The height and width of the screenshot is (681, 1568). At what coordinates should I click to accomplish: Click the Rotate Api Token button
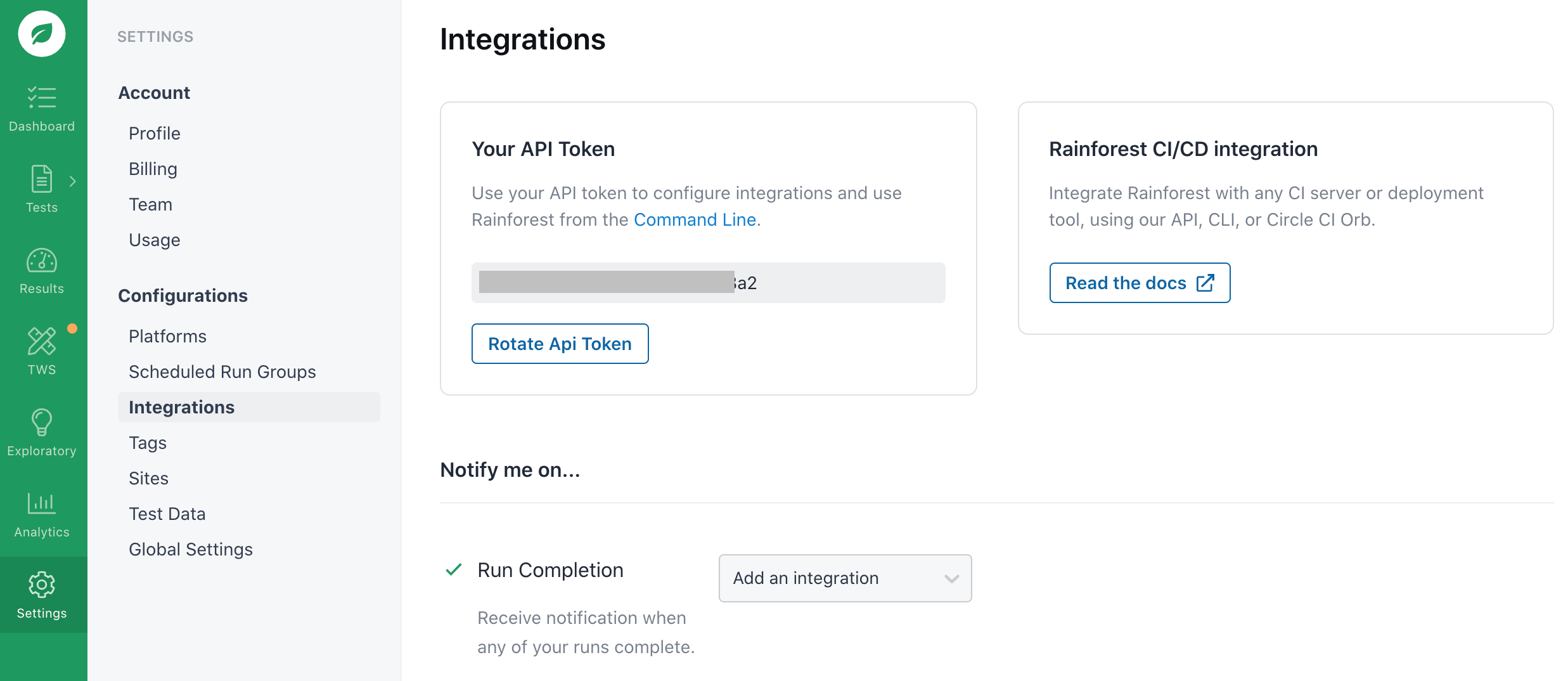point(560,344)
